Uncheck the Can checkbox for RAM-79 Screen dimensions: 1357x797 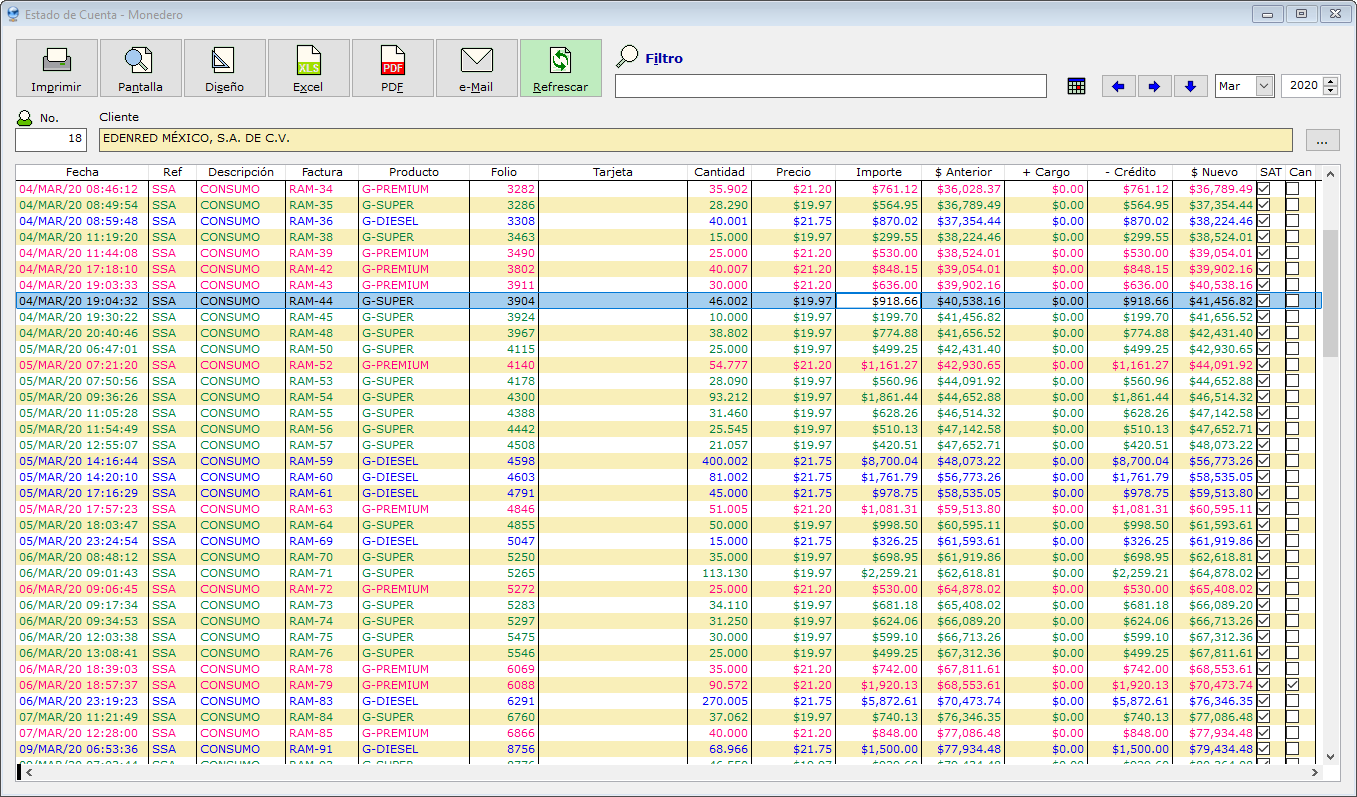click(1292, 685)
